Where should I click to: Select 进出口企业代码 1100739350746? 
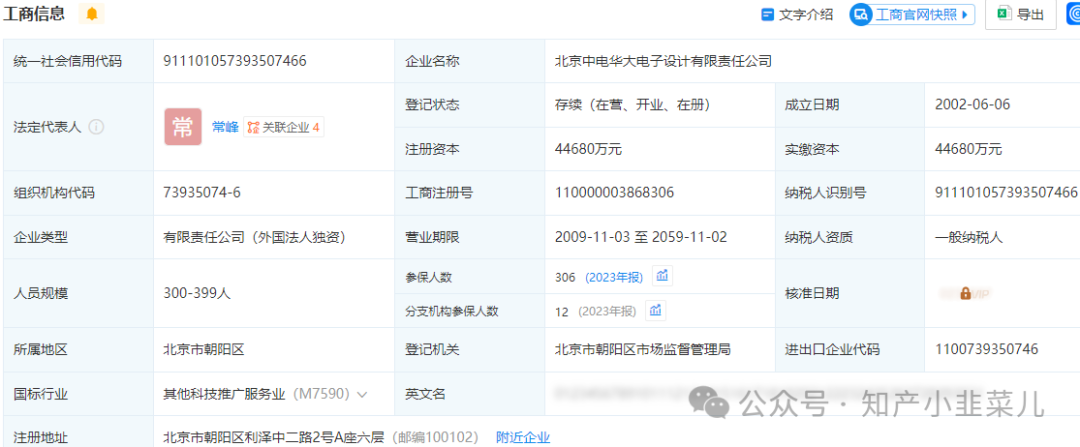coord(986,349)
